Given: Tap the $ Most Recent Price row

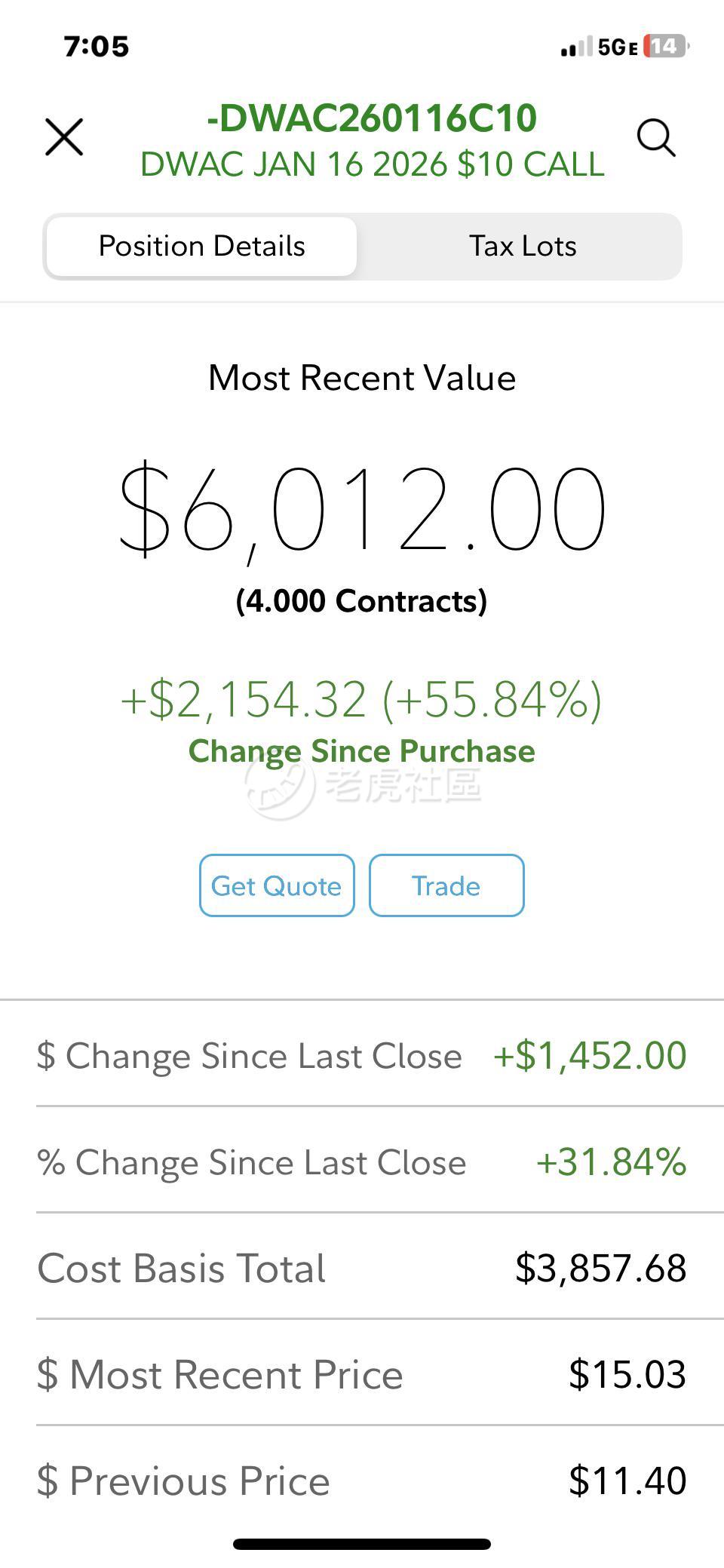Looking at the screenshot, I should pos(362,1374).
